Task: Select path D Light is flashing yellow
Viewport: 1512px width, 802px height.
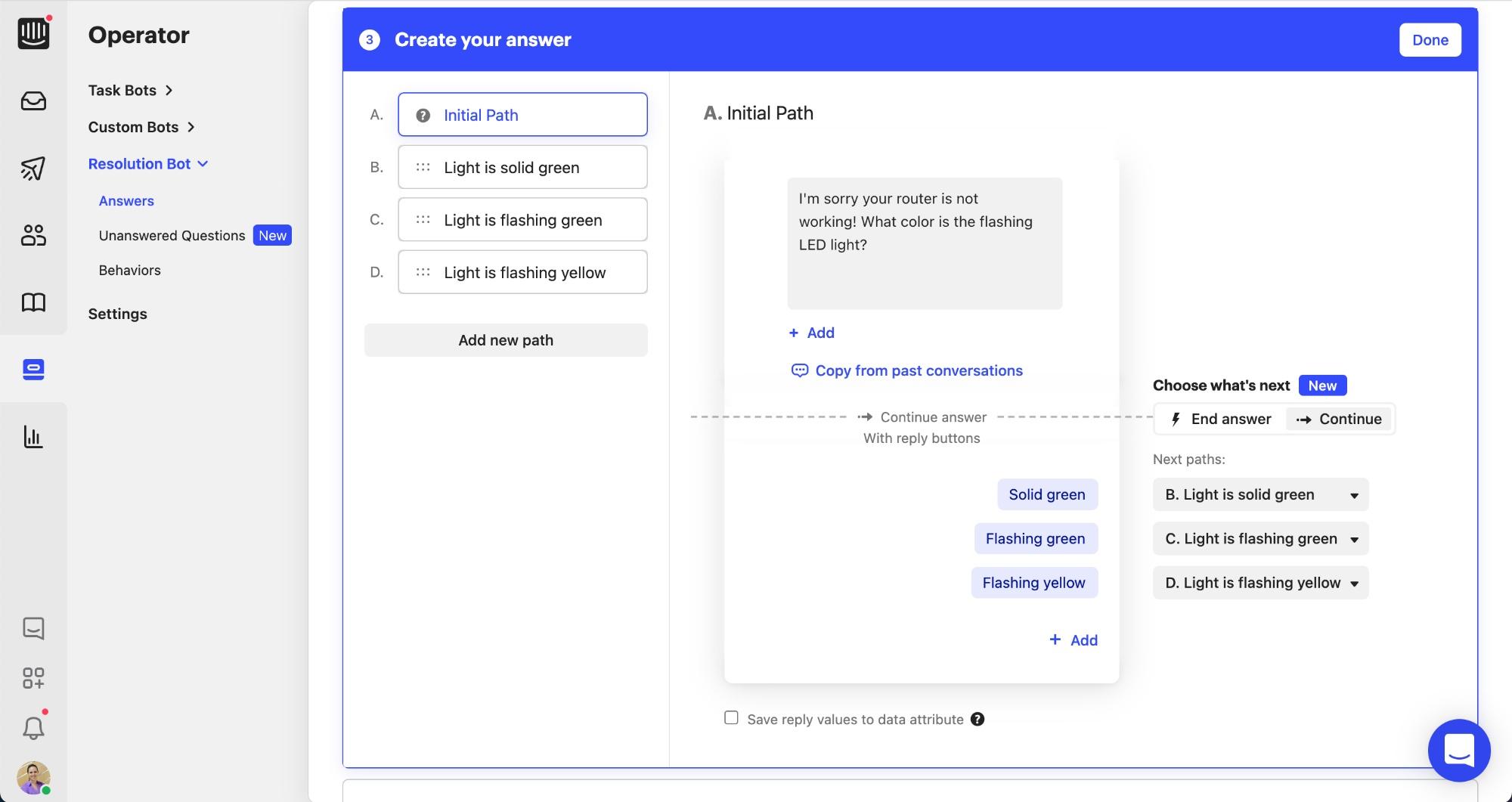Action: tap(522, 272)
